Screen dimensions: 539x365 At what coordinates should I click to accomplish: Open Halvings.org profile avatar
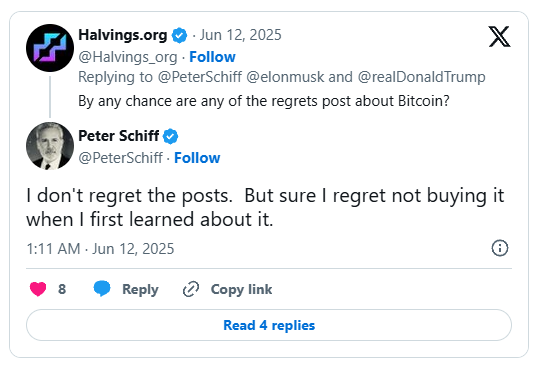[50, 48]
